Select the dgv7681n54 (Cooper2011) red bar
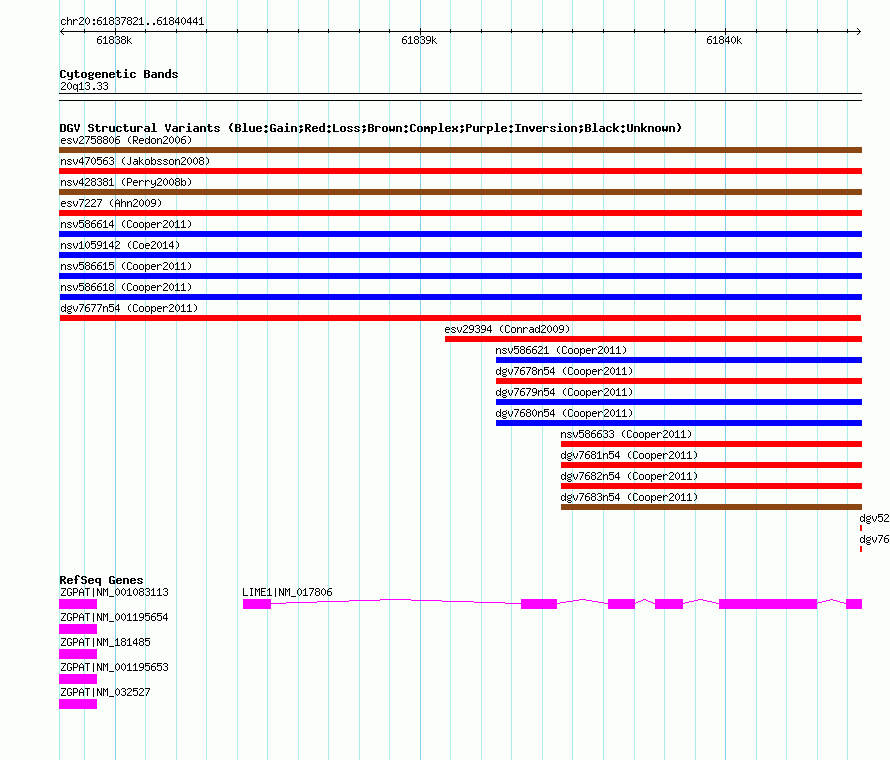 (711, 465)
